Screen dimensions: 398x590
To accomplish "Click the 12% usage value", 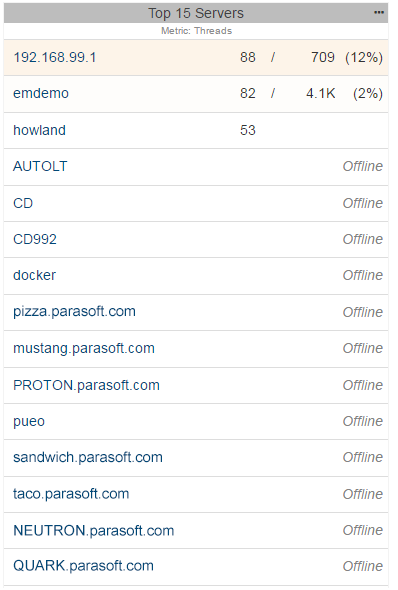I will point(364,58).
